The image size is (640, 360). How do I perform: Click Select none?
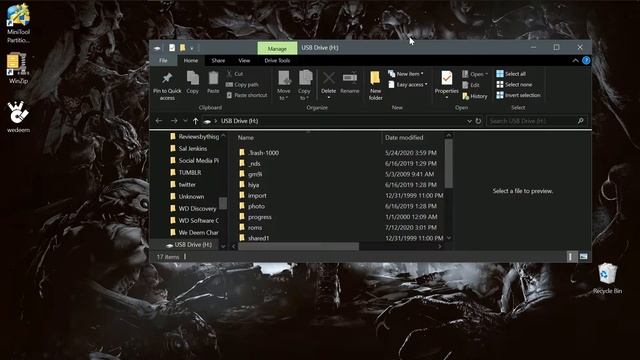pyautogui.click(x=514, y=84)
